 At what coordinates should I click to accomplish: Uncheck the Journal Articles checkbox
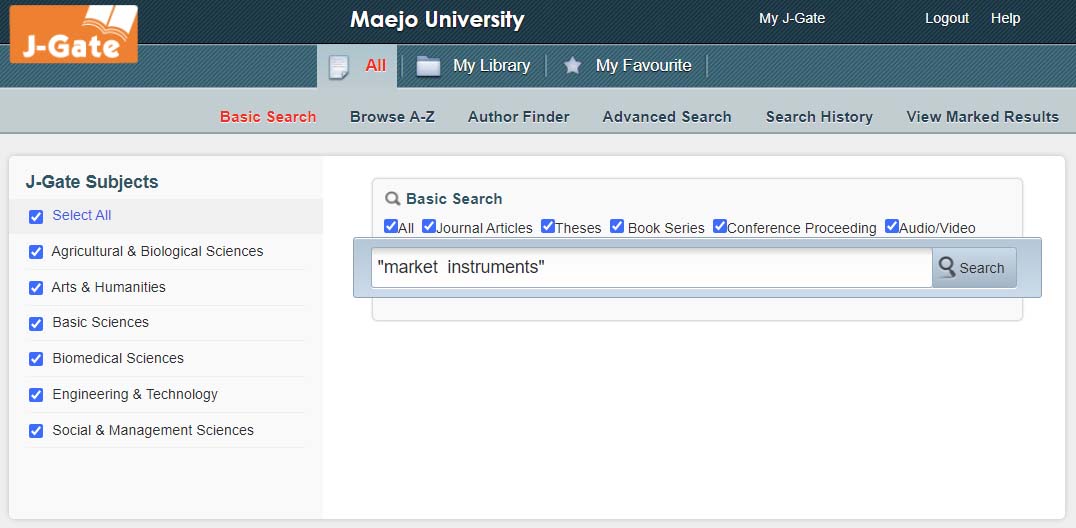[x=429, y=226]
